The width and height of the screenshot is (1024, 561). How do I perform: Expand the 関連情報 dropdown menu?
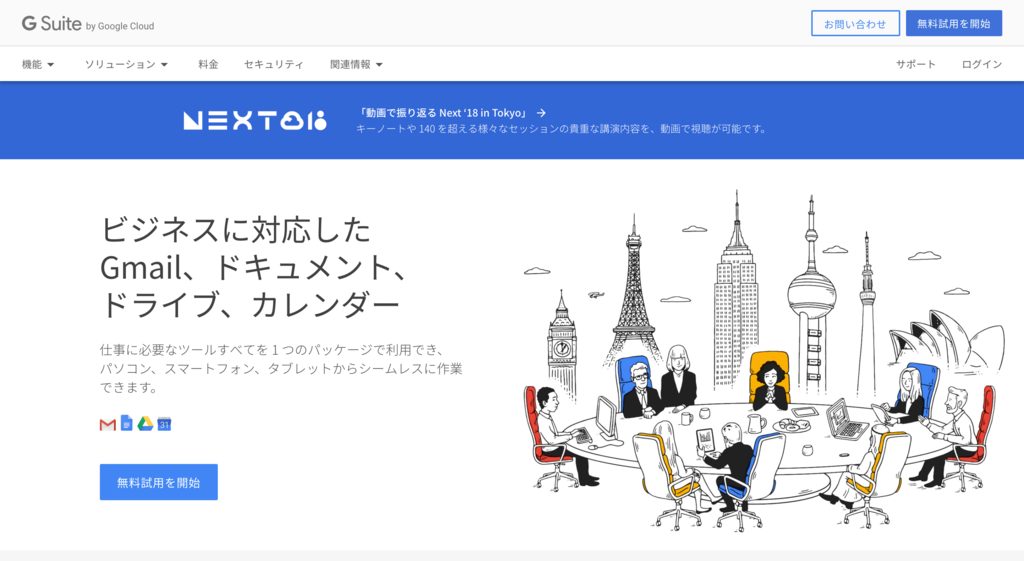(x=356, y=64)
